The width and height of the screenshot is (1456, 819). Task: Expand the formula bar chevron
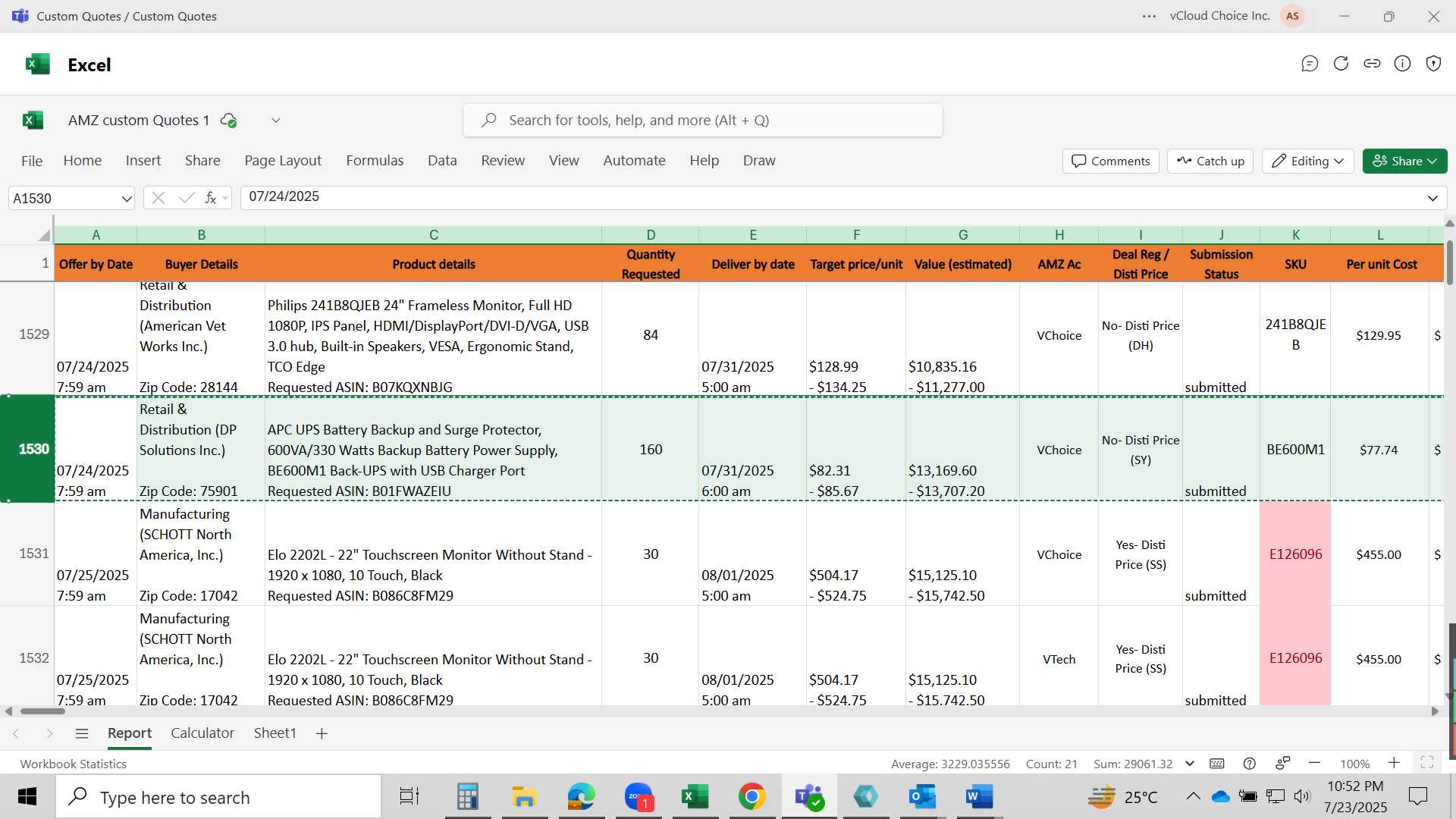pyautogui.click(x=1432, y=198)
